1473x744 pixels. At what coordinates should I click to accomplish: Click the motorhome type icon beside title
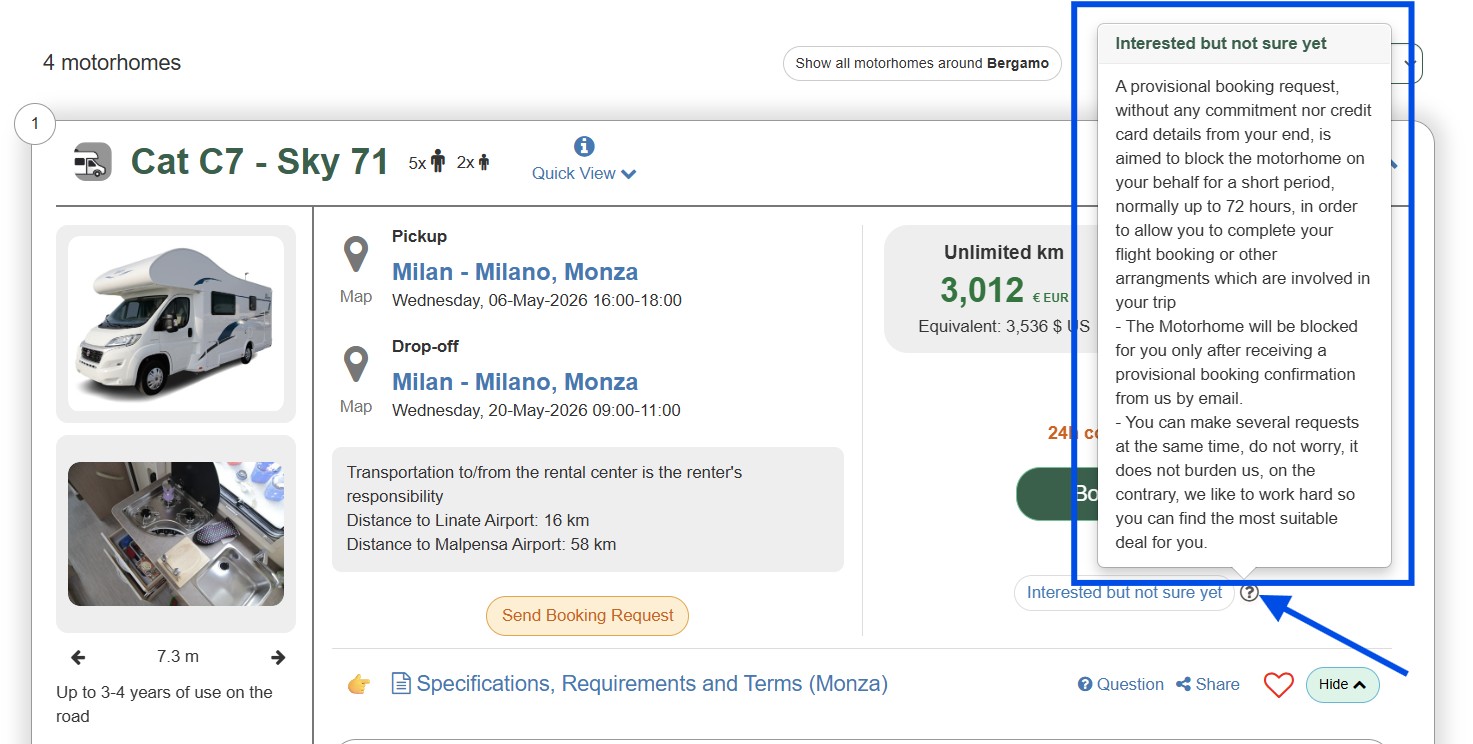(x=93, y=161)
